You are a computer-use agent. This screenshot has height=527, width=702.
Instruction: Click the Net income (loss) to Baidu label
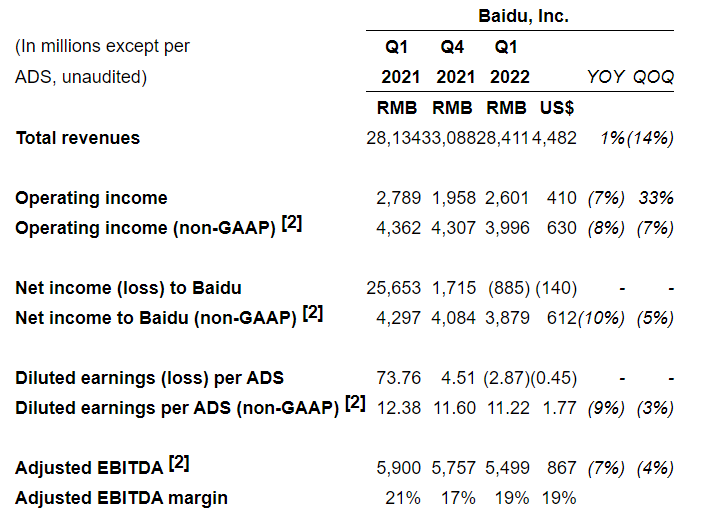pyautogui.click(x=129, y=288)
